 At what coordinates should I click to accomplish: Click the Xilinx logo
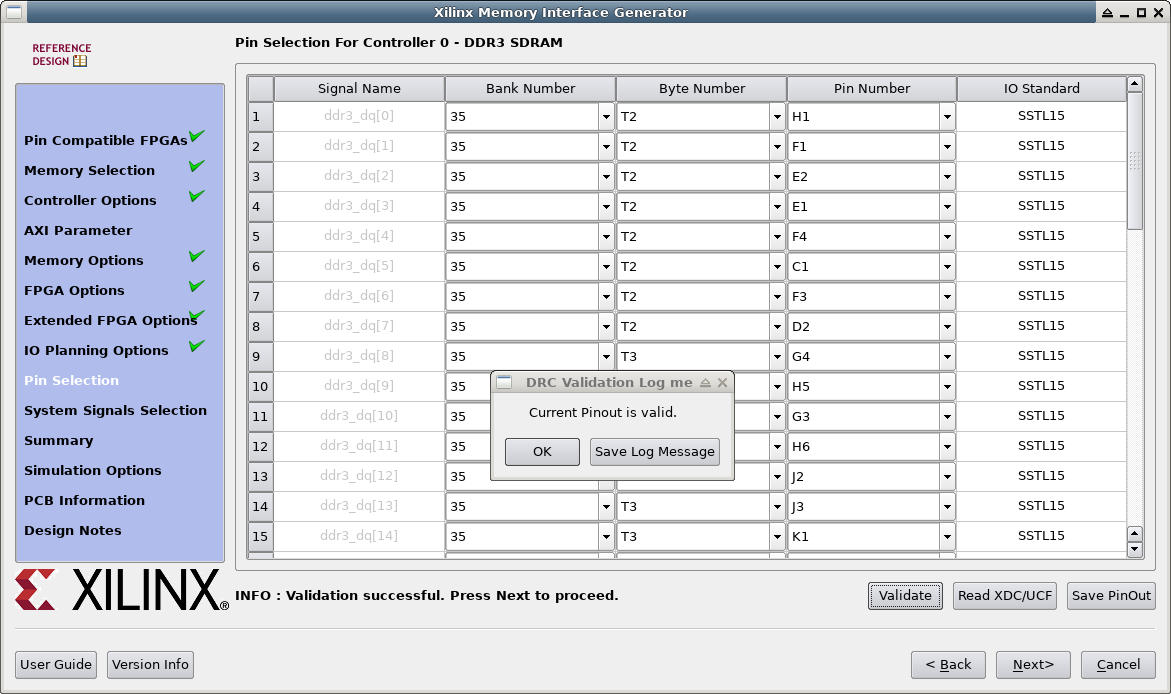(121, 591)
